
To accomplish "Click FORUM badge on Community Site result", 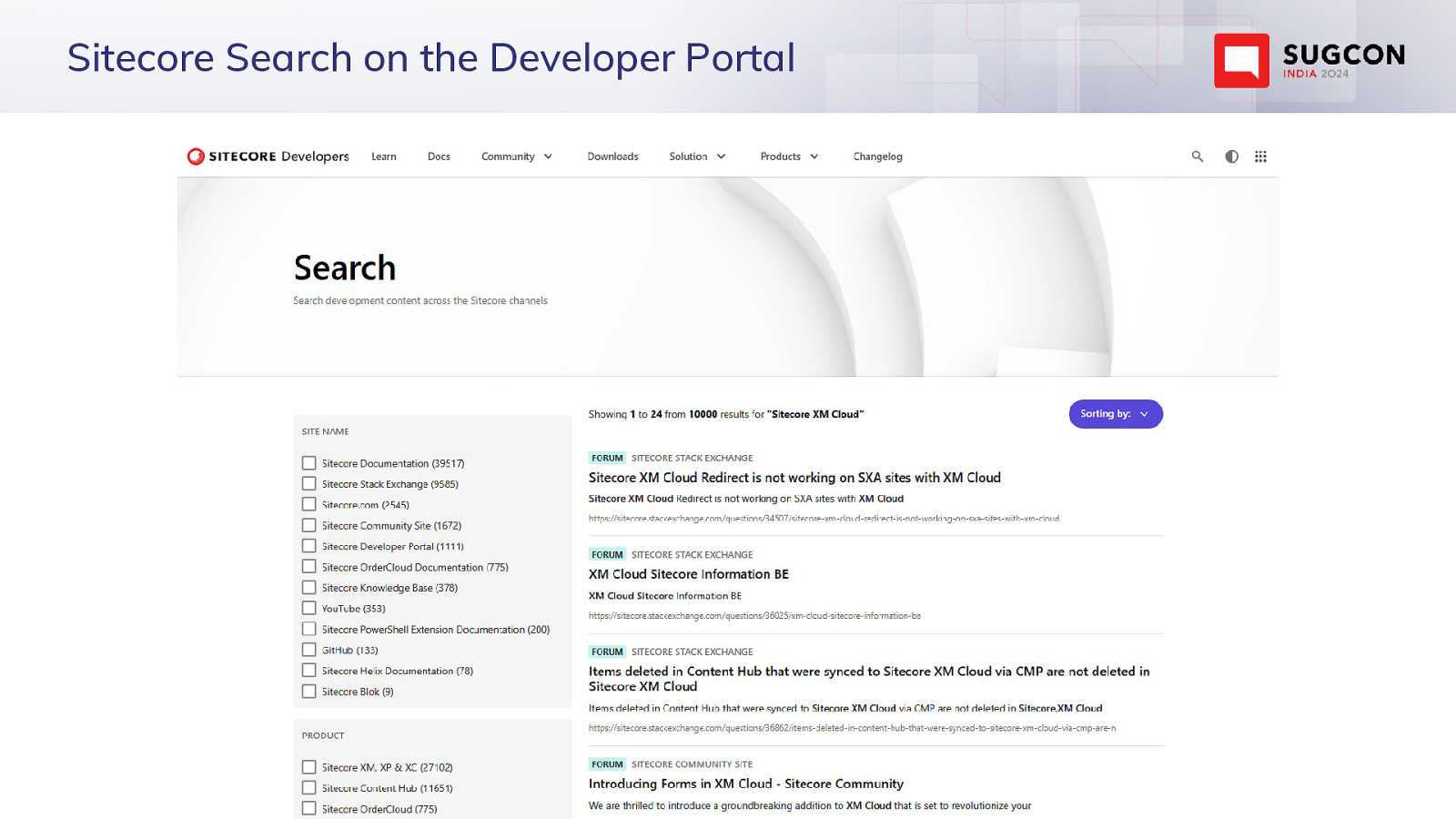I will [x=607, y=764].
